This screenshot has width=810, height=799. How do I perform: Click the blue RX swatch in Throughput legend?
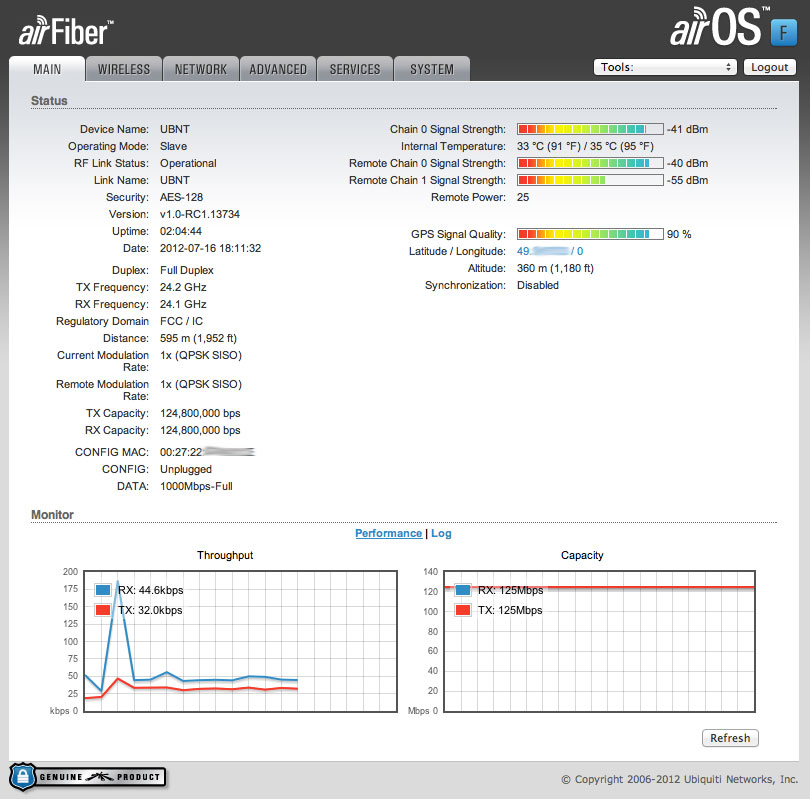click(x=103, y=590)
